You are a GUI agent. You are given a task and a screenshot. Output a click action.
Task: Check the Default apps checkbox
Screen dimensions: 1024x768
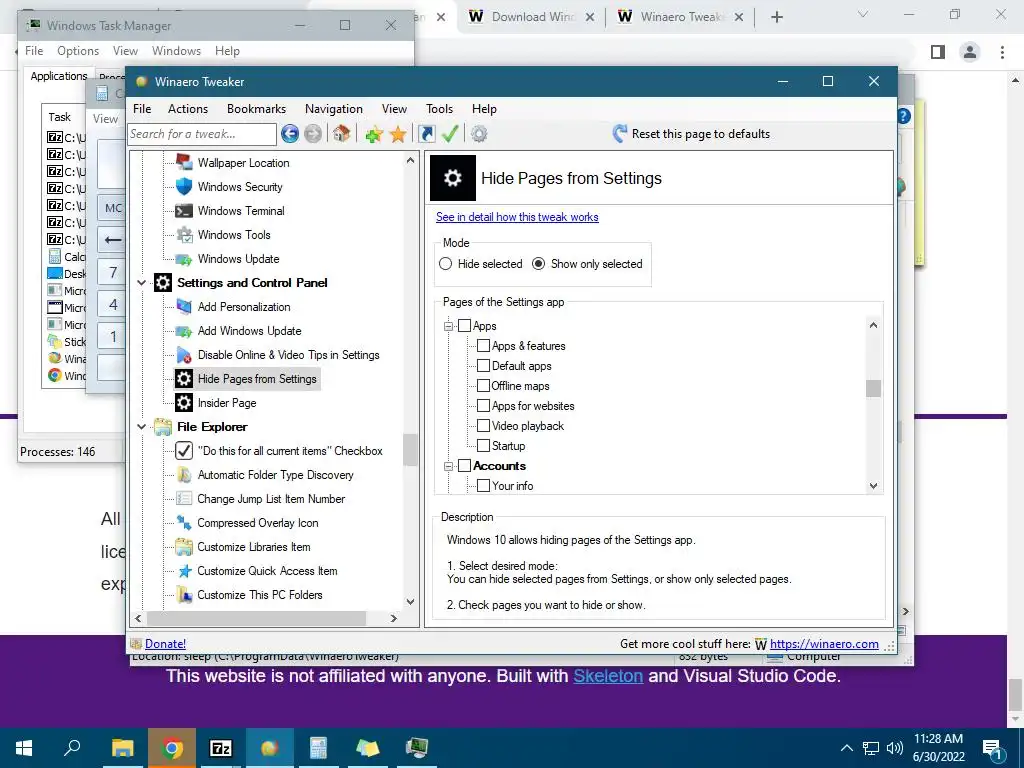tap(483, 366)
